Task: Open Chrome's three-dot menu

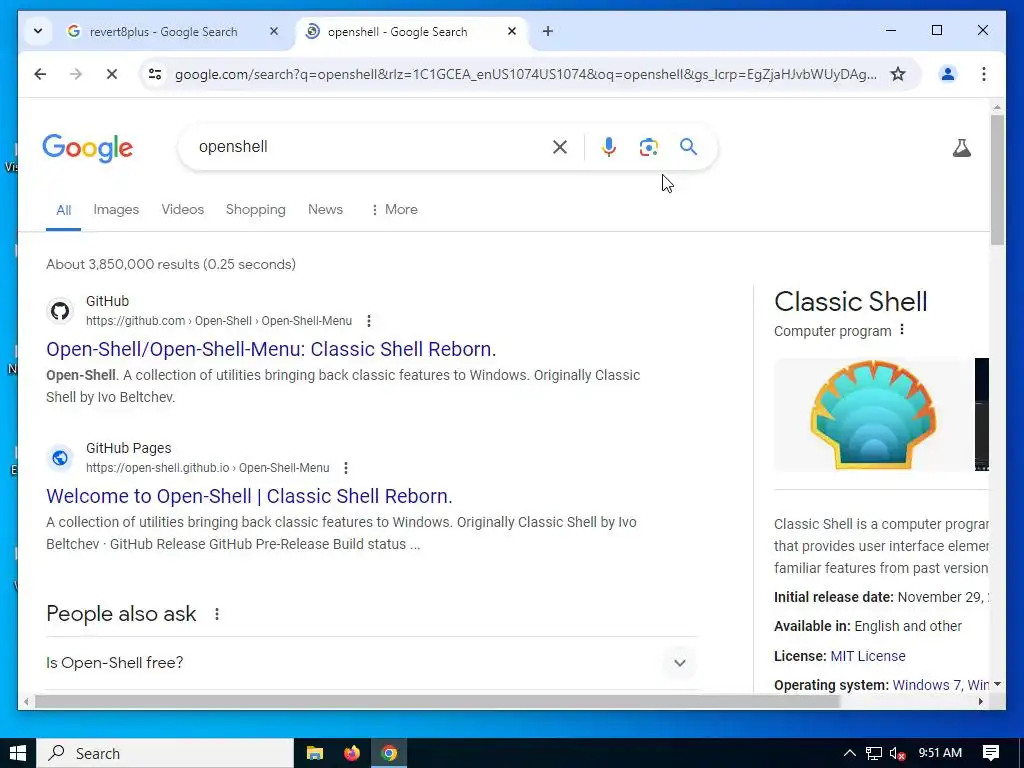Action: [x=984, y=74]
